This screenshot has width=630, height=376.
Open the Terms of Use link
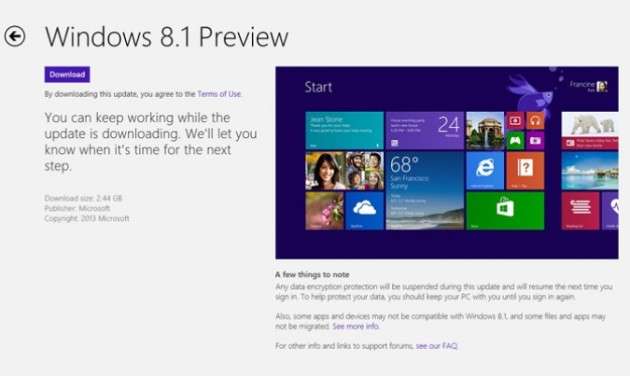[219, 94]
